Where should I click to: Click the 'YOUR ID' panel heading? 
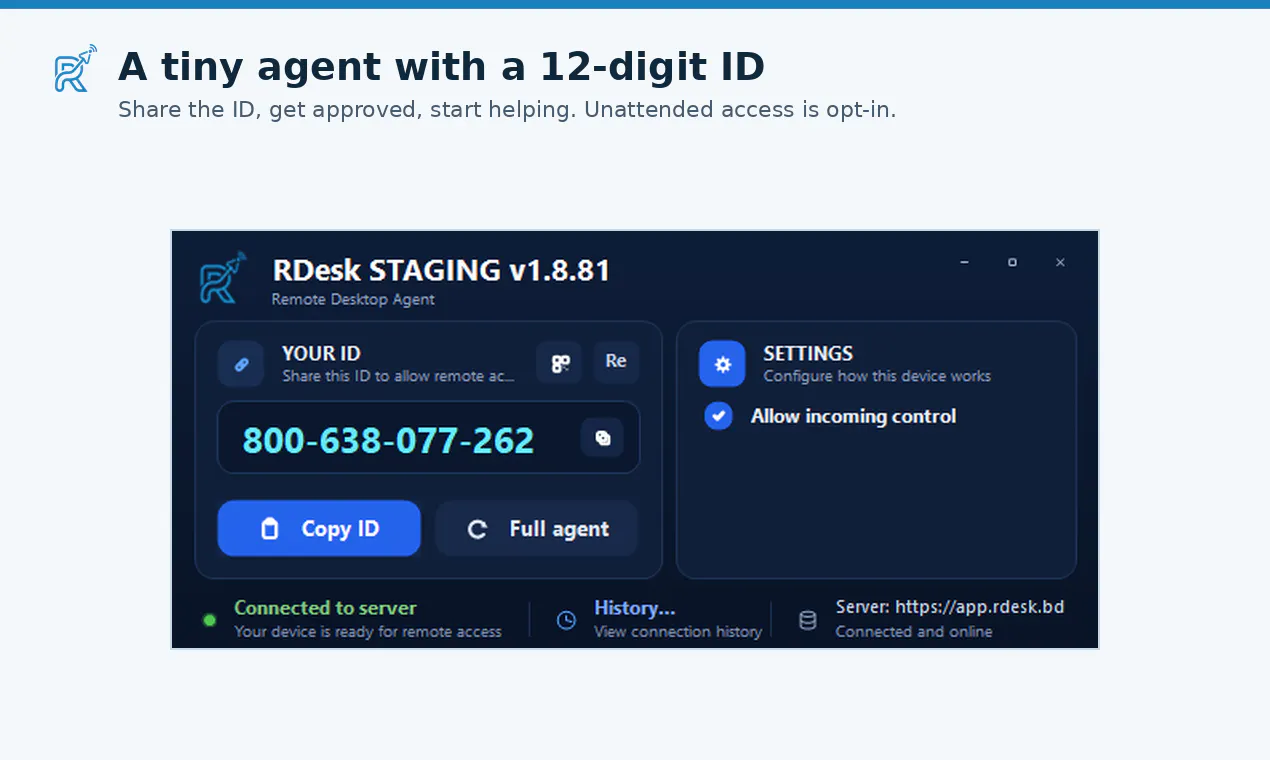321,353
